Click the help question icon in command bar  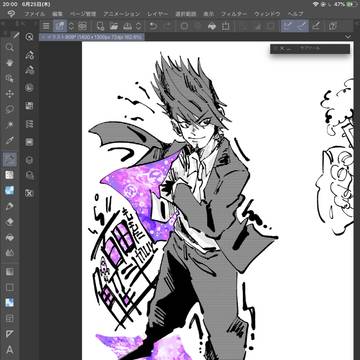pos(332,26)
